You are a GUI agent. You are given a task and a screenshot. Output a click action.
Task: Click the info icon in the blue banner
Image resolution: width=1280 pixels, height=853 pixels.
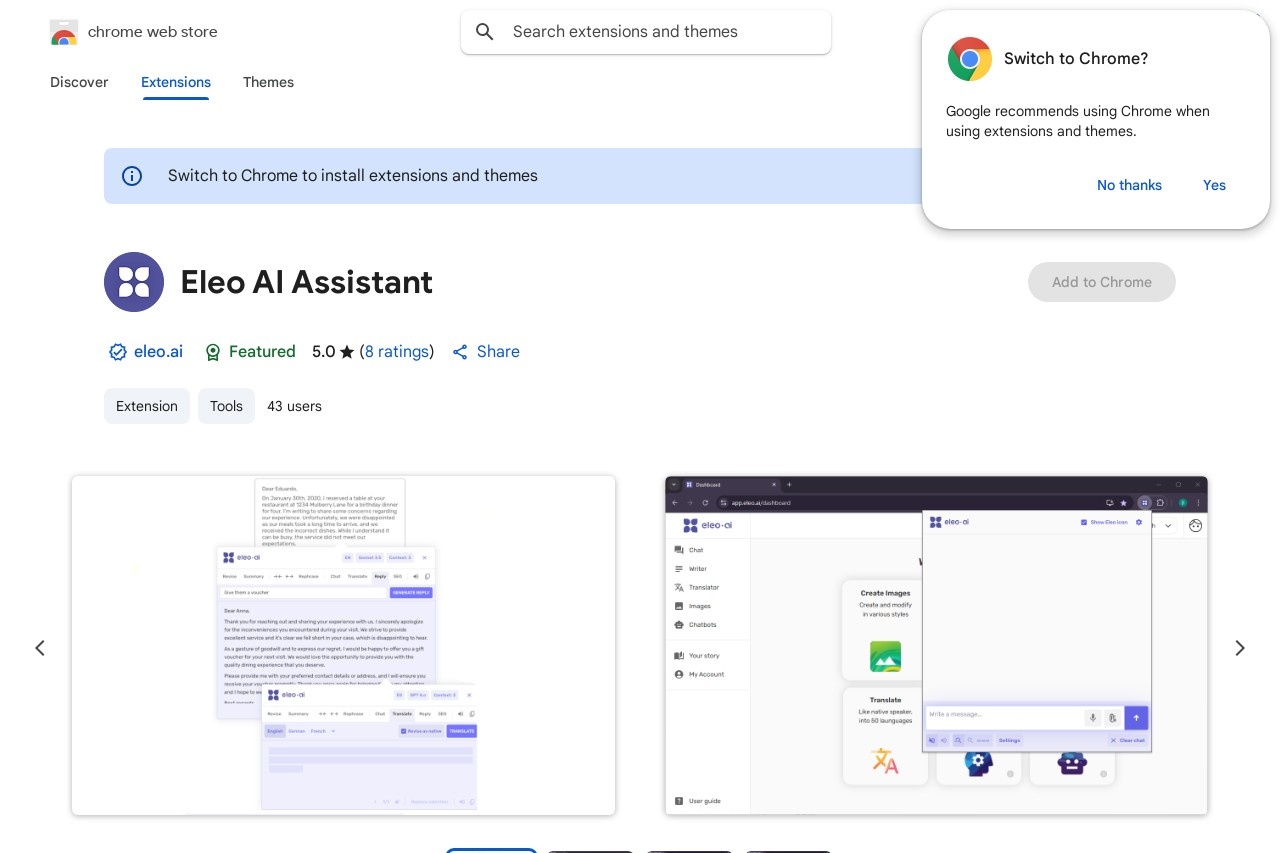132,176
